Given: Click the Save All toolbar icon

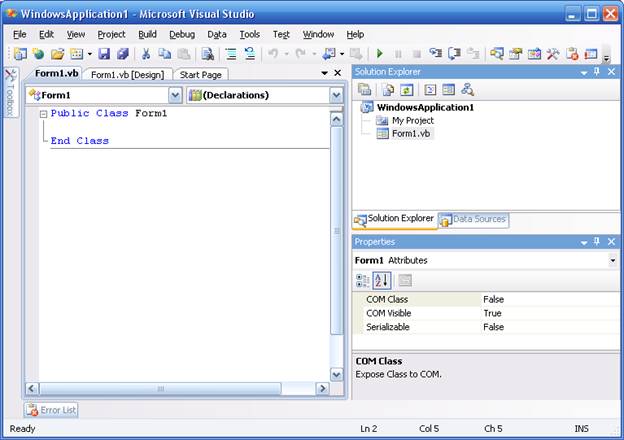Looking at the screenshot, I should [123, 53].
